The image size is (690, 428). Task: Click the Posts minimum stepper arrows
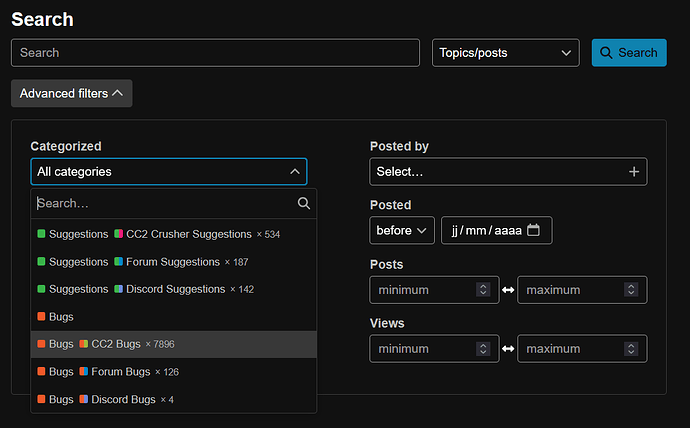click(483, 289)
